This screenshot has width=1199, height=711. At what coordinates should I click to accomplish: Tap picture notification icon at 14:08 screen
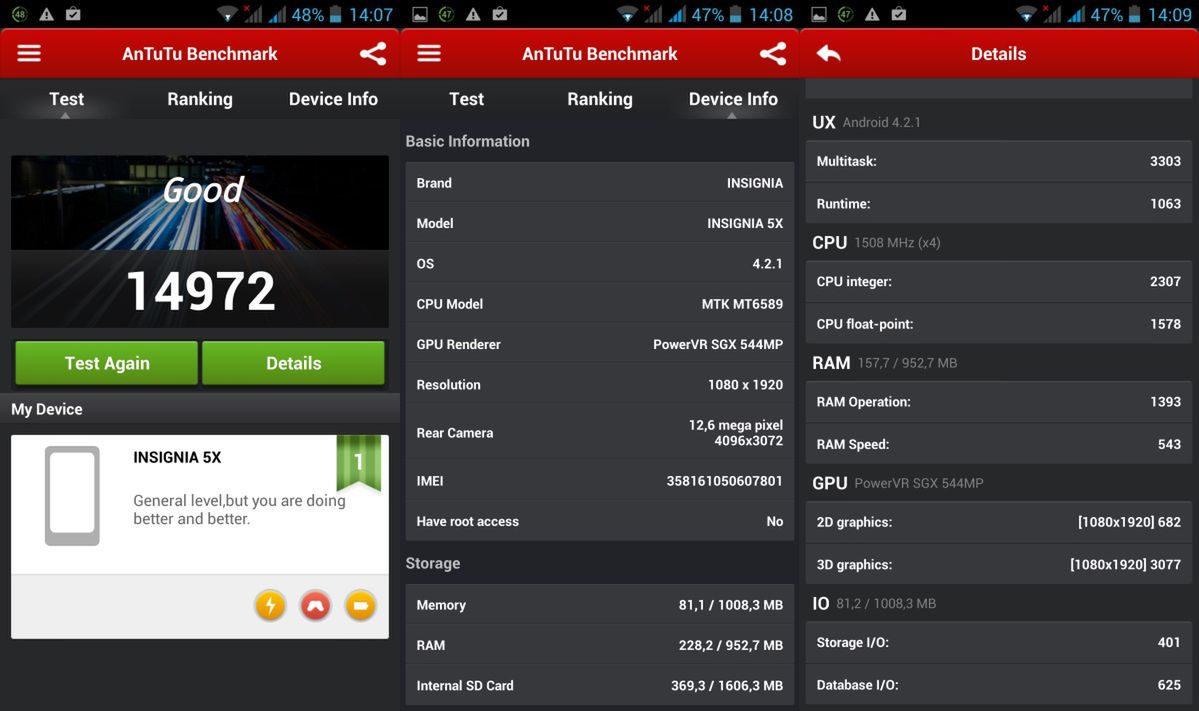[420, 15]
